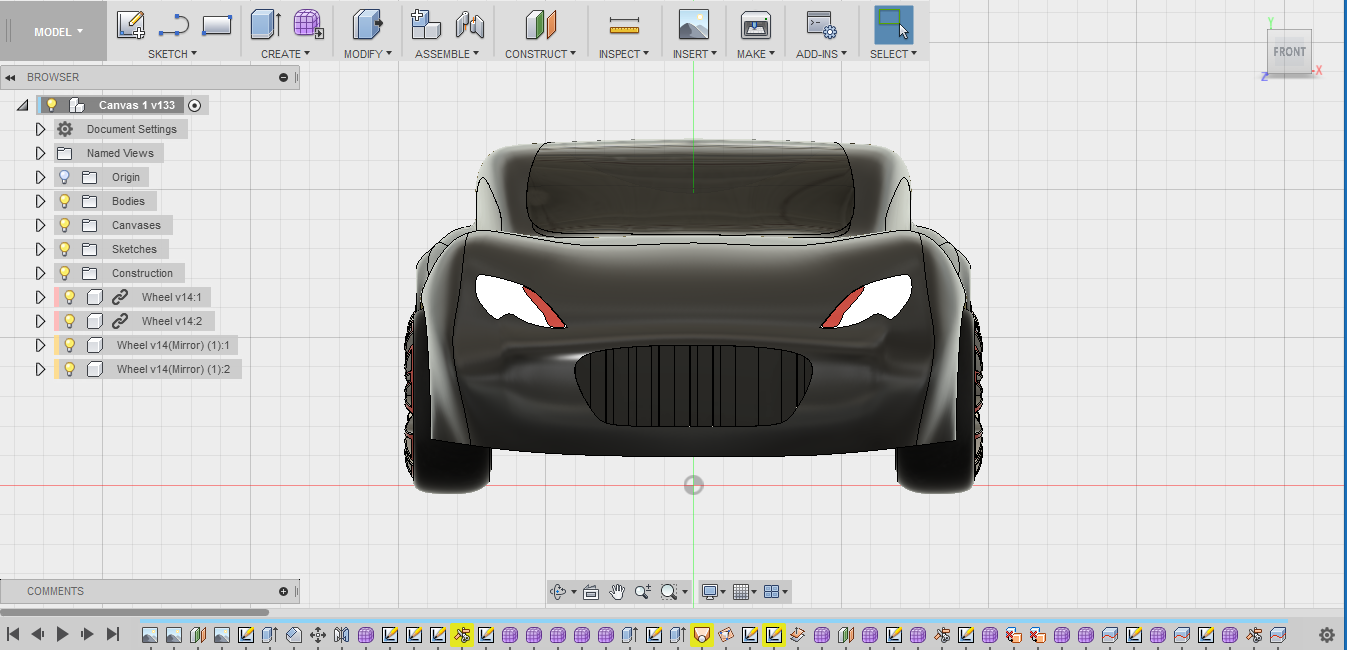1347x650 pixels.
Task: Select the Pan hand tool
Action: coord(617,592)
